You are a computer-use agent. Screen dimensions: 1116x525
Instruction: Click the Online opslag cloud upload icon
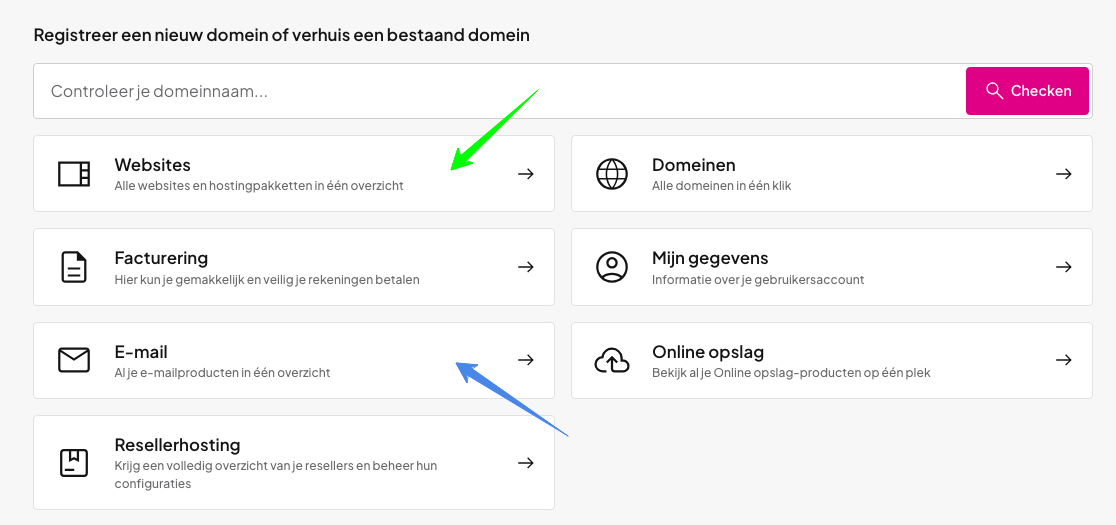pyautogui.click(x=611, y=360)
